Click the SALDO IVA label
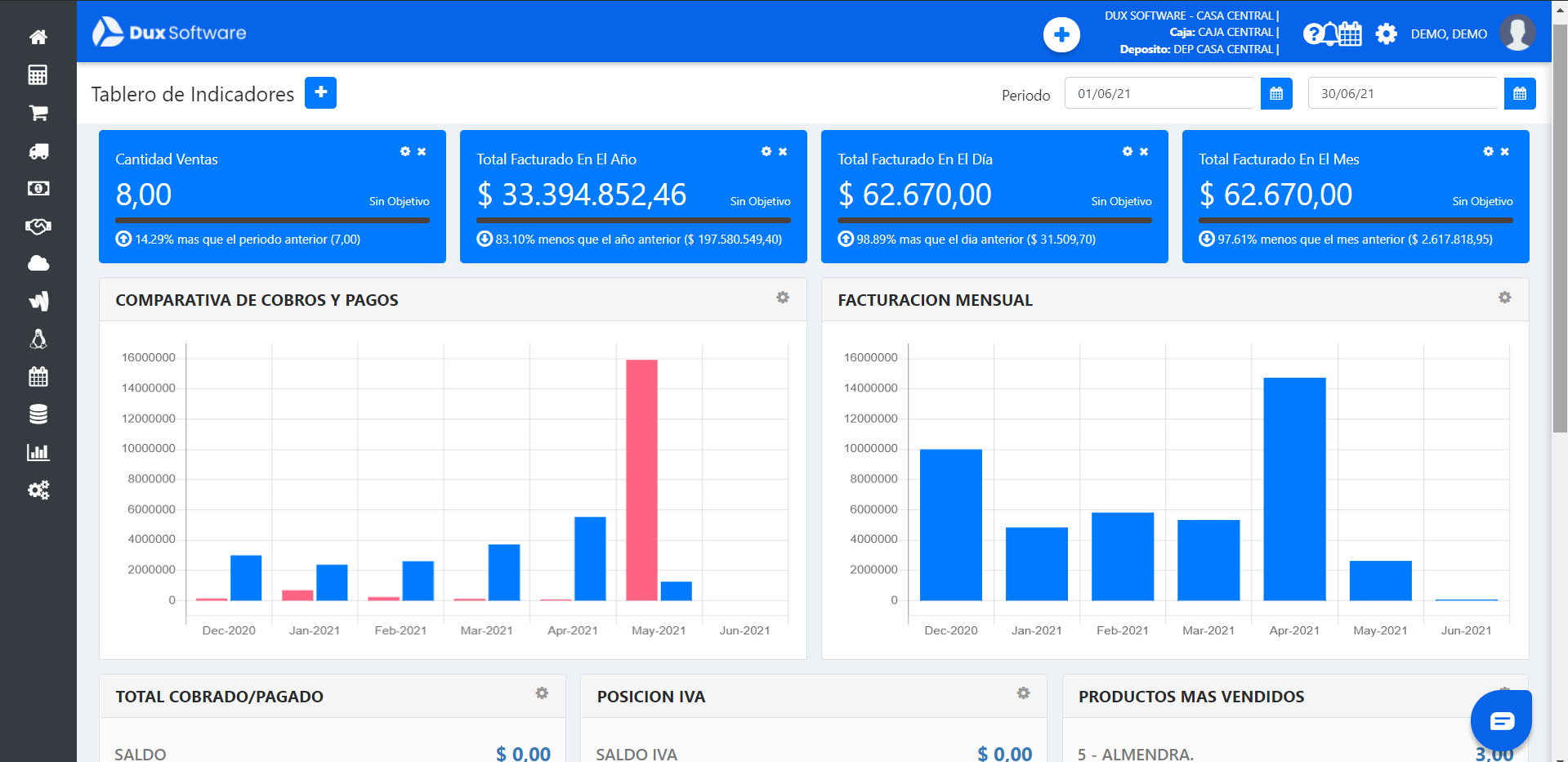 (637, 754)
